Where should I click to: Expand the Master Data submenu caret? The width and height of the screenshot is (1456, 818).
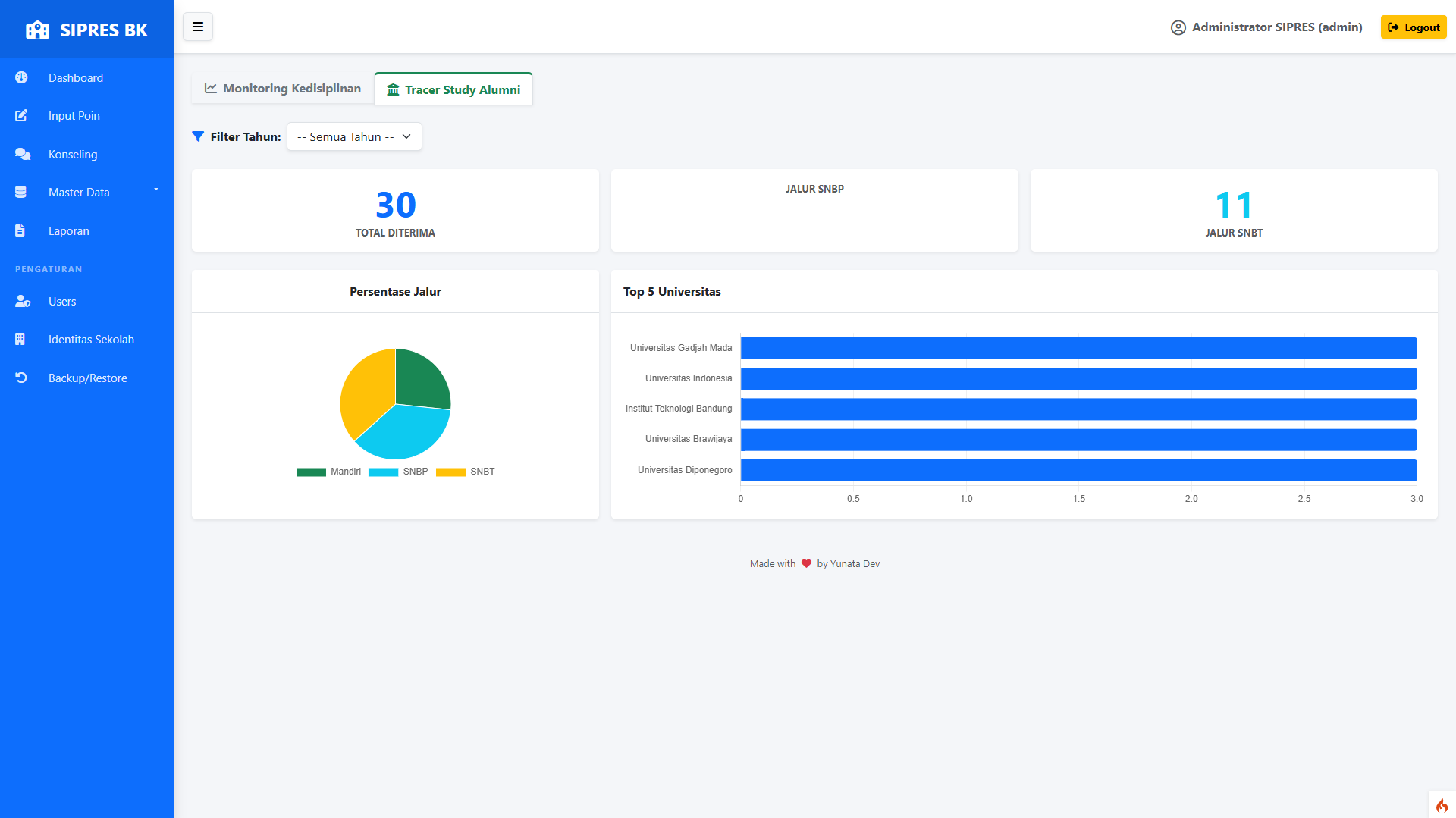156,190
